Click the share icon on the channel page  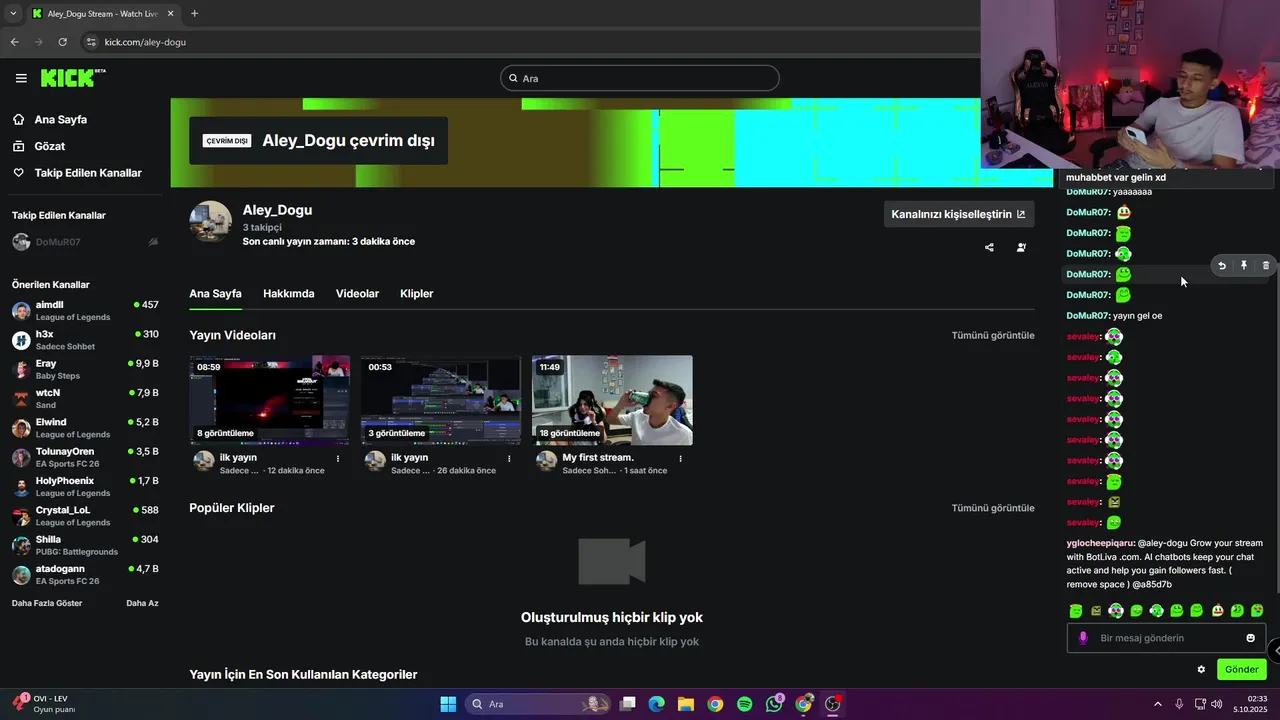pyautogui.click(x=989, y=247)
